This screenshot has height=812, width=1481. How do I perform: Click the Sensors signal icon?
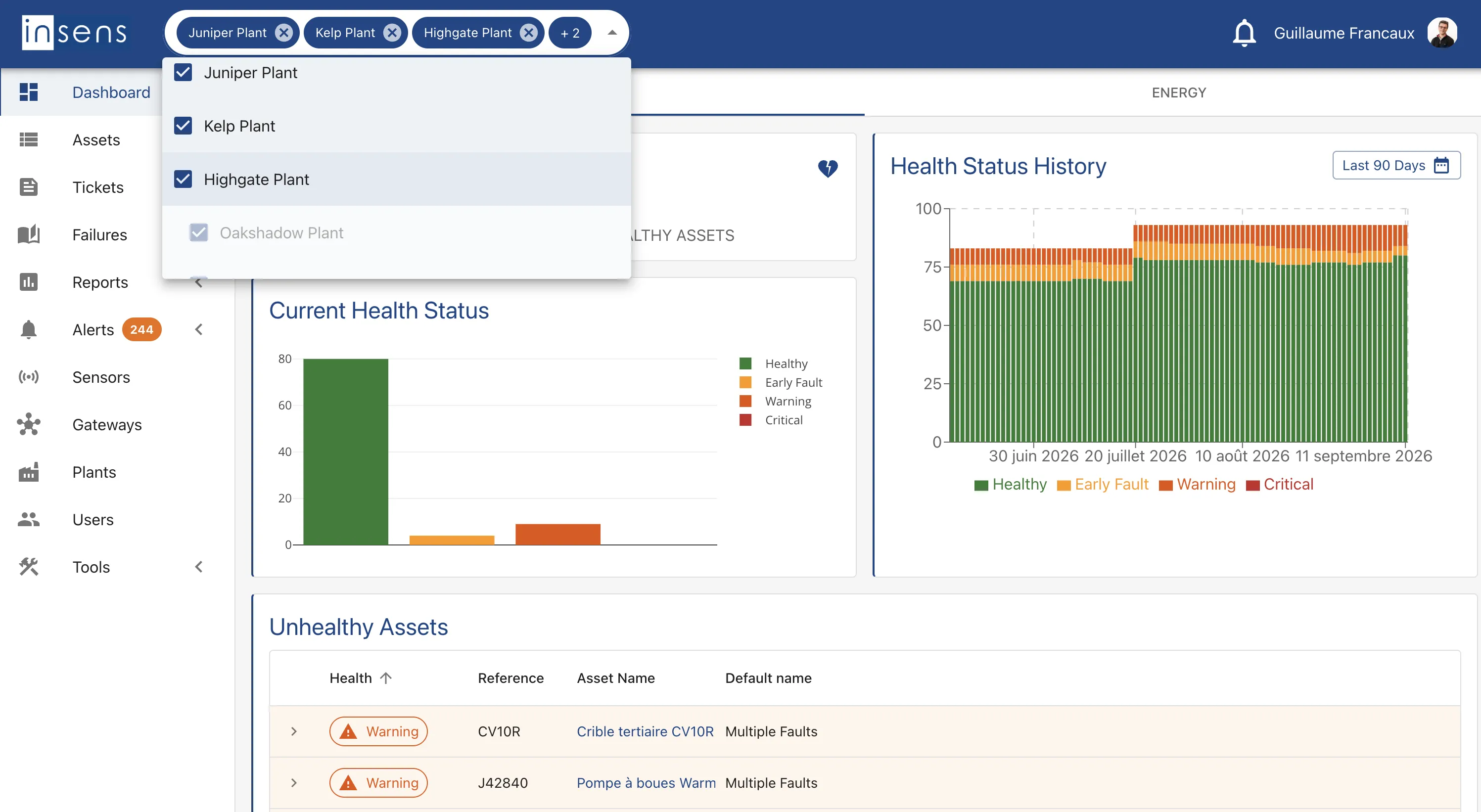(x=28, y=377)
